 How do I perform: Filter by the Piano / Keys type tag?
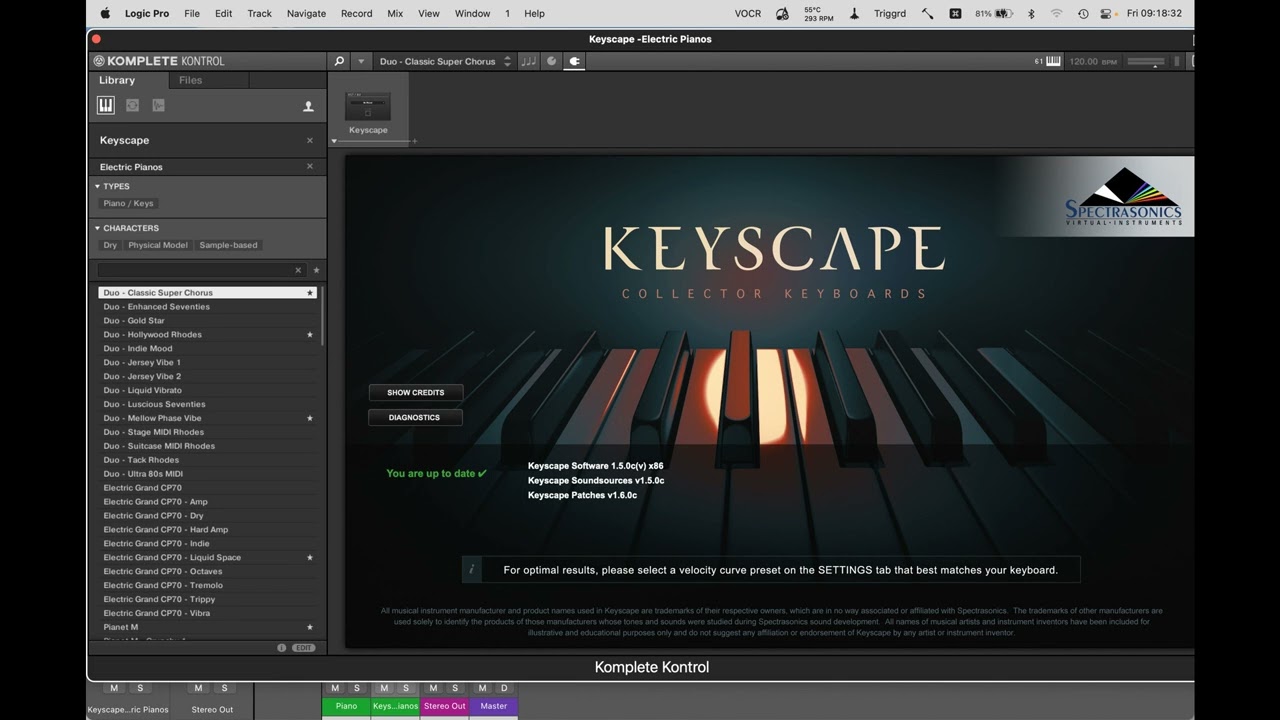(x=129, y=203)
